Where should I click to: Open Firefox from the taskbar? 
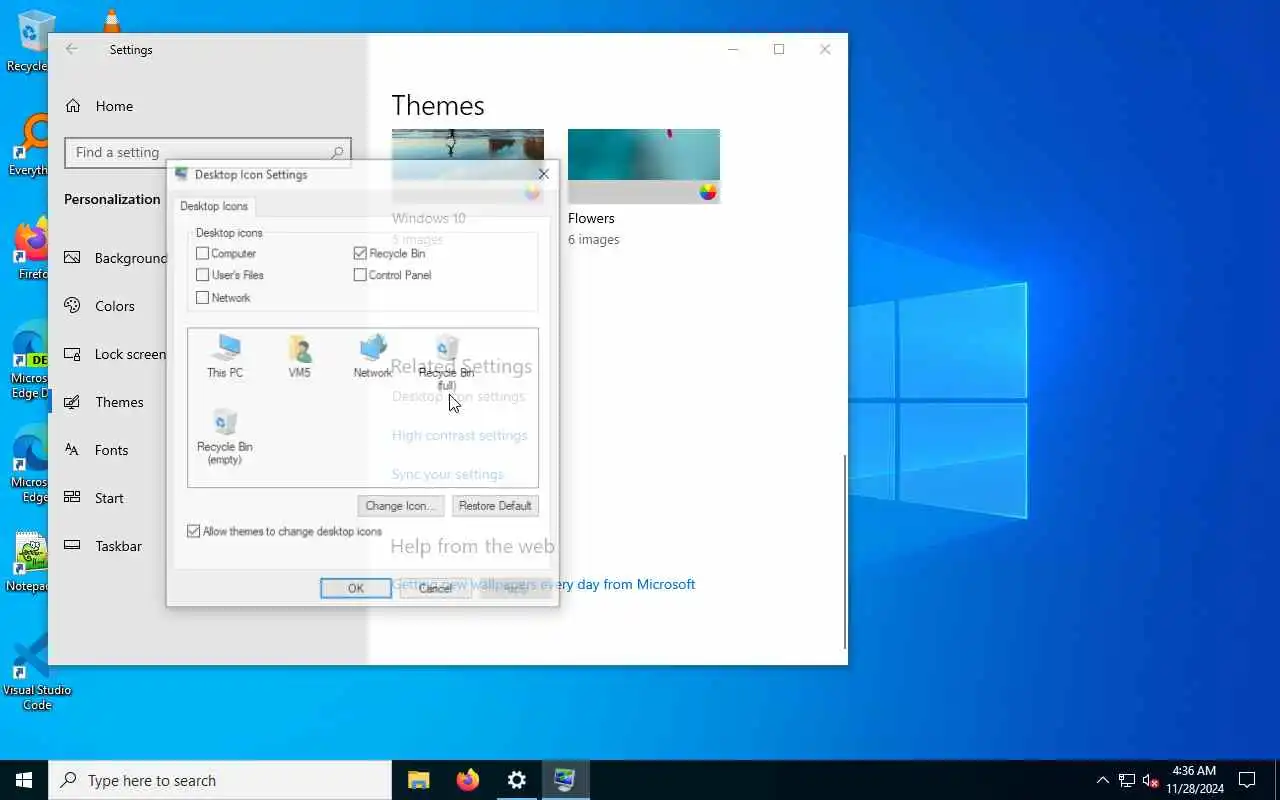468,780
